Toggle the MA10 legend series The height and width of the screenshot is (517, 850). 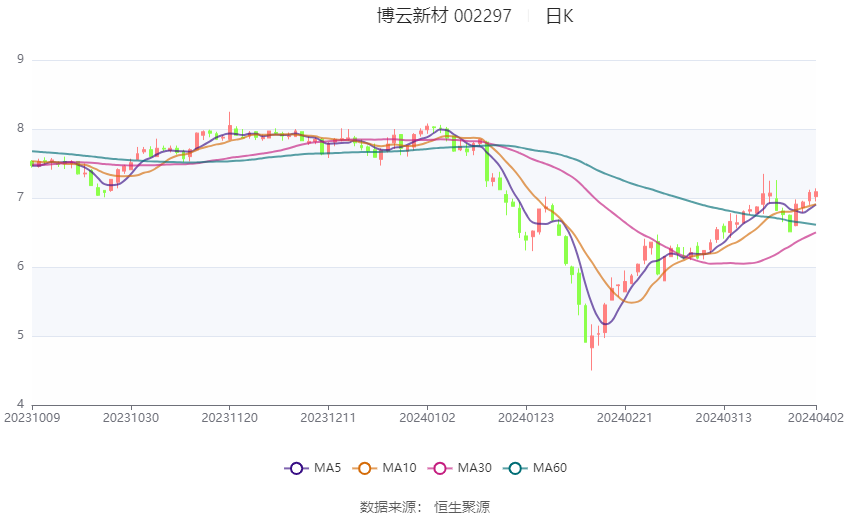pyautogui.click(x=384, y=468)
